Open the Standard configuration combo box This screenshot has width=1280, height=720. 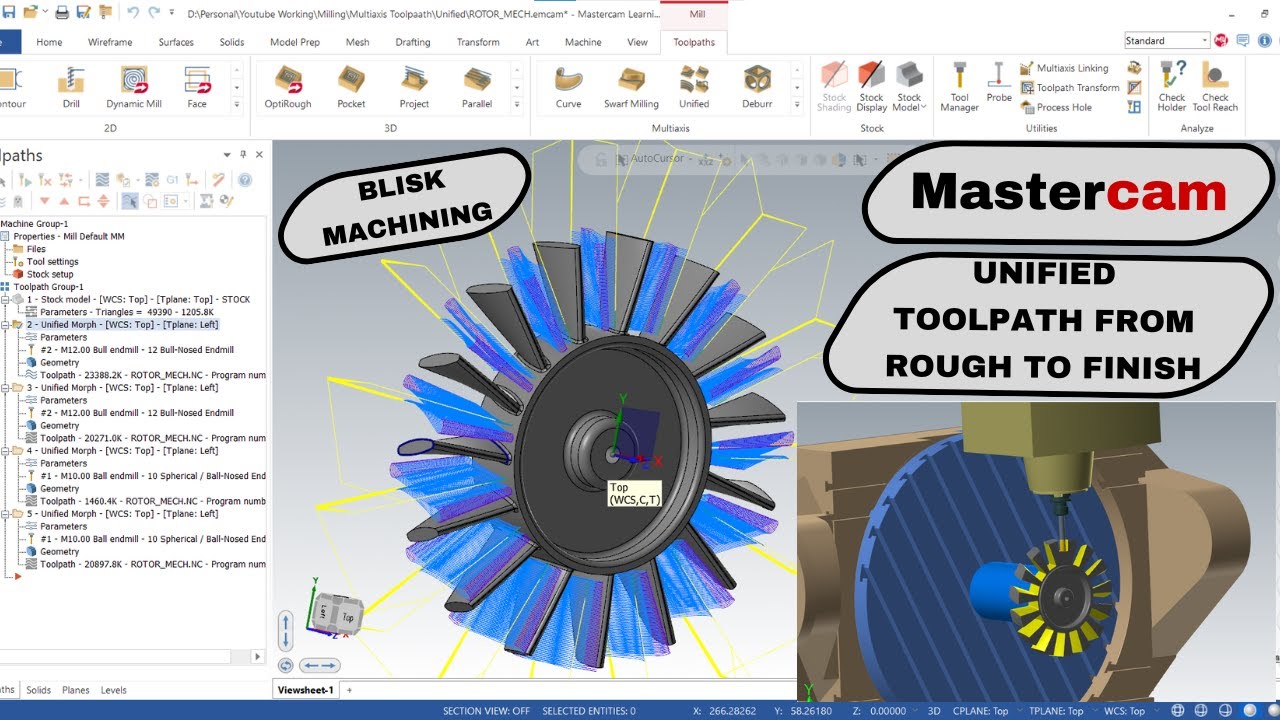click(x=1167, y=41)
